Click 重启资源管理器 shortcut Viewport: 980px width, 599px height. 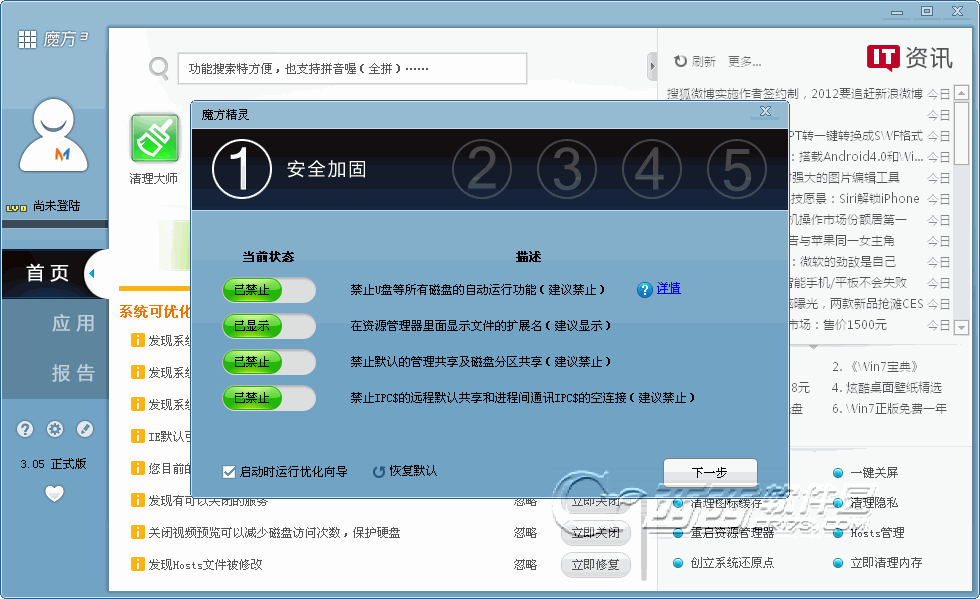pos(732,533)
